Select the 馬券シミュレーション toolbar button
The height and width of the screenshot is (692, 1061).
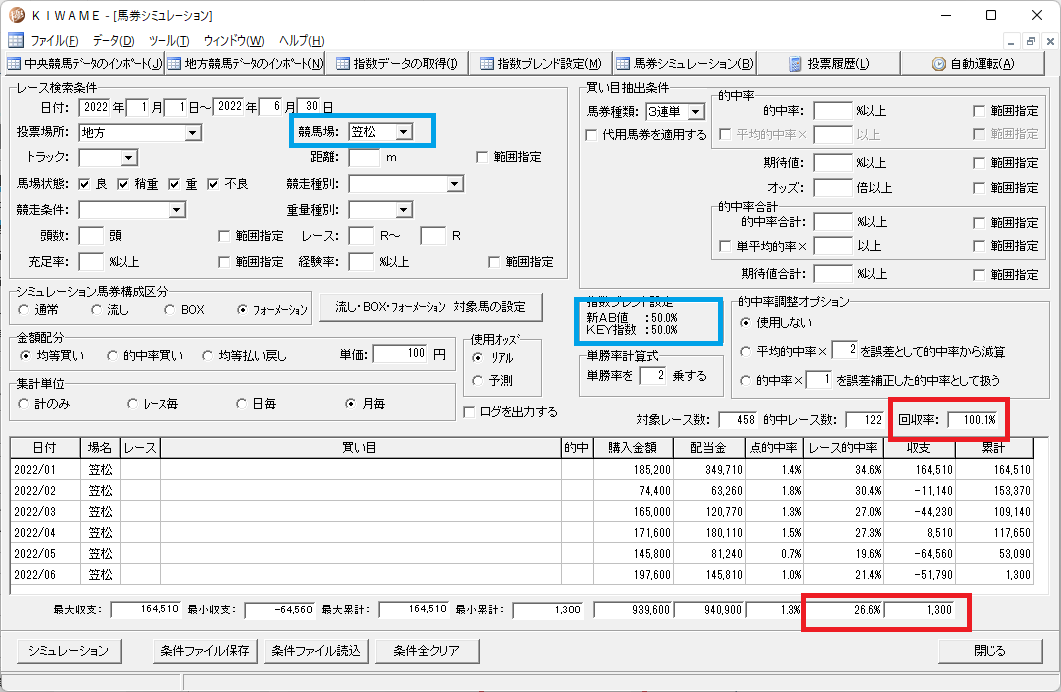[685, 64]
